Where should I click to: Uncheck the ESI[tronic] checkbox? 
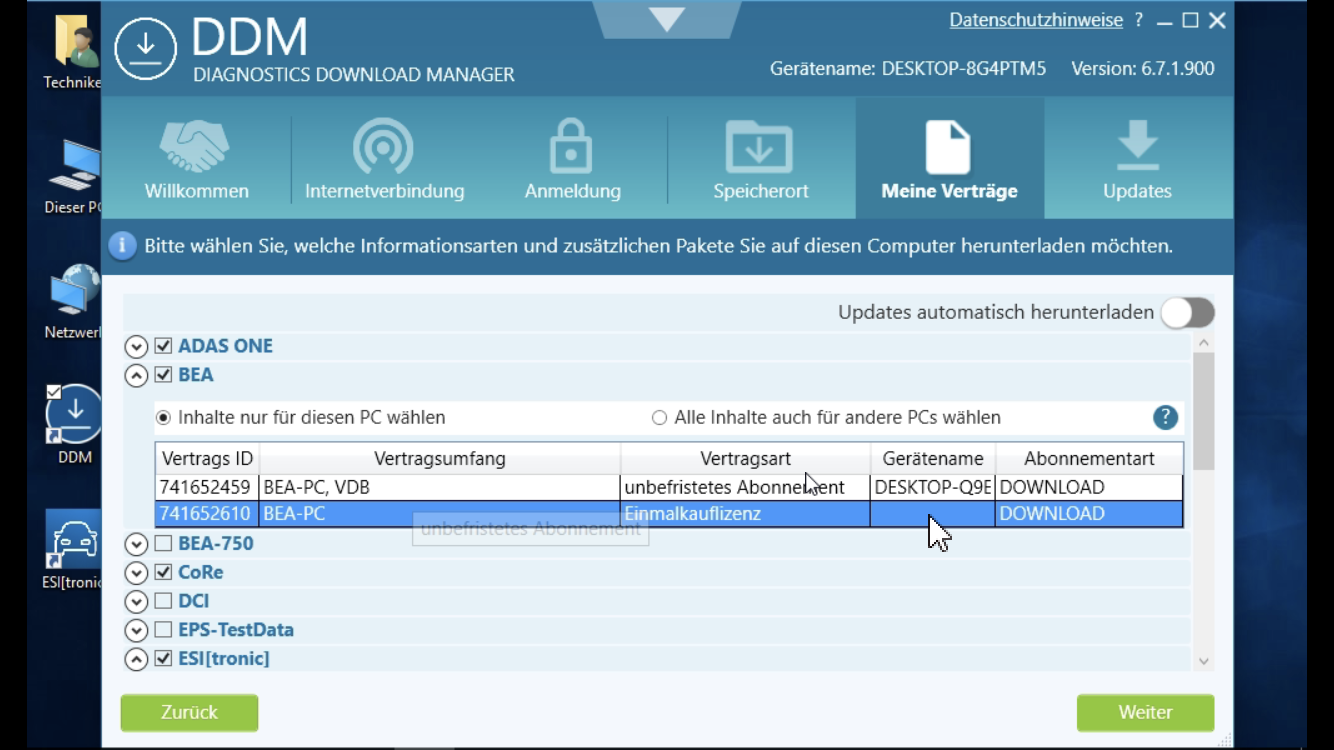tap(164, 659)
